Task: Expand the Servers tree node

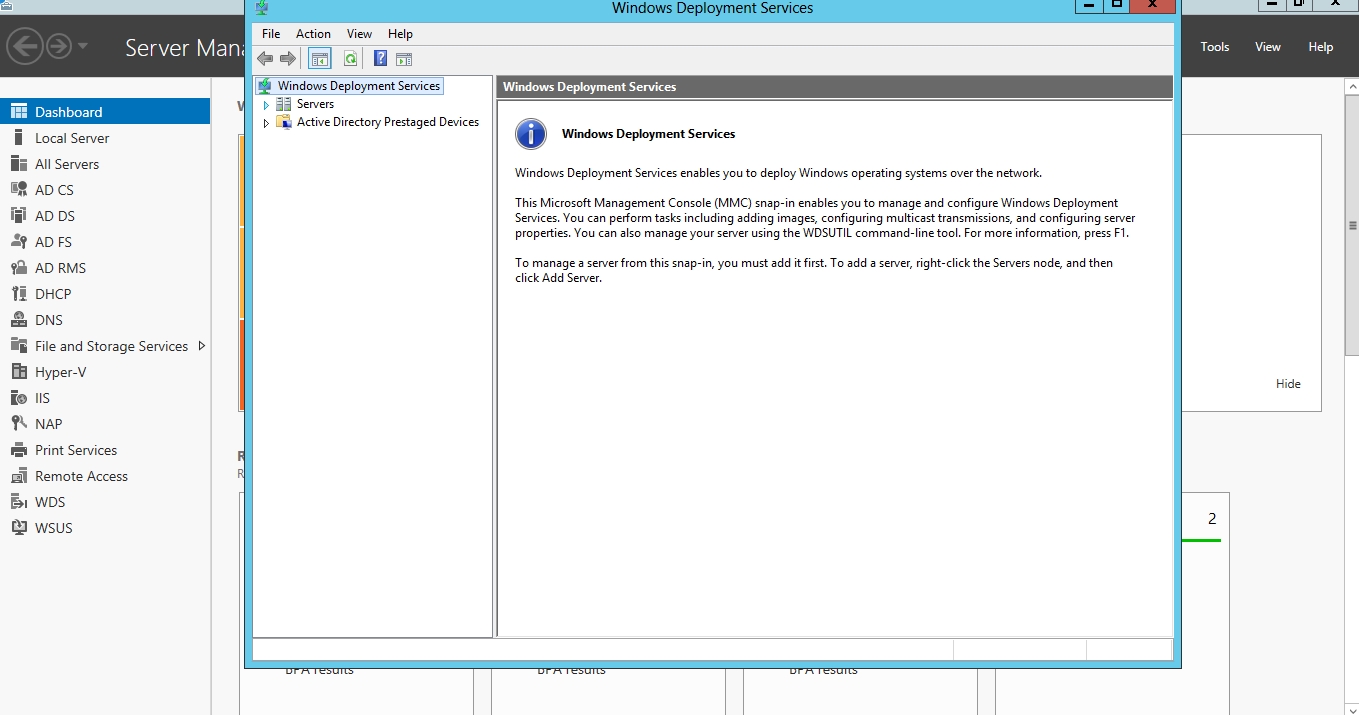Action: click(x=266, y=105)
